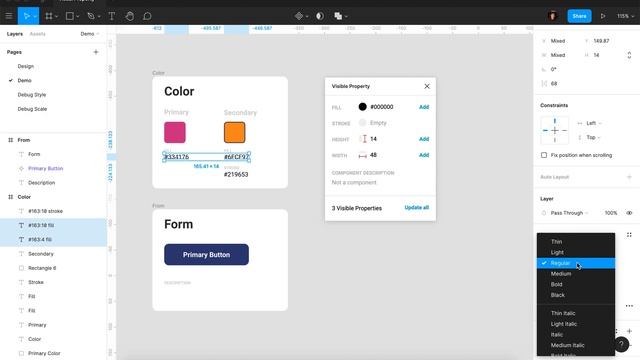Choose Black font weight
Viewport: 640px width, 360px height.
[x=576, y=295]
